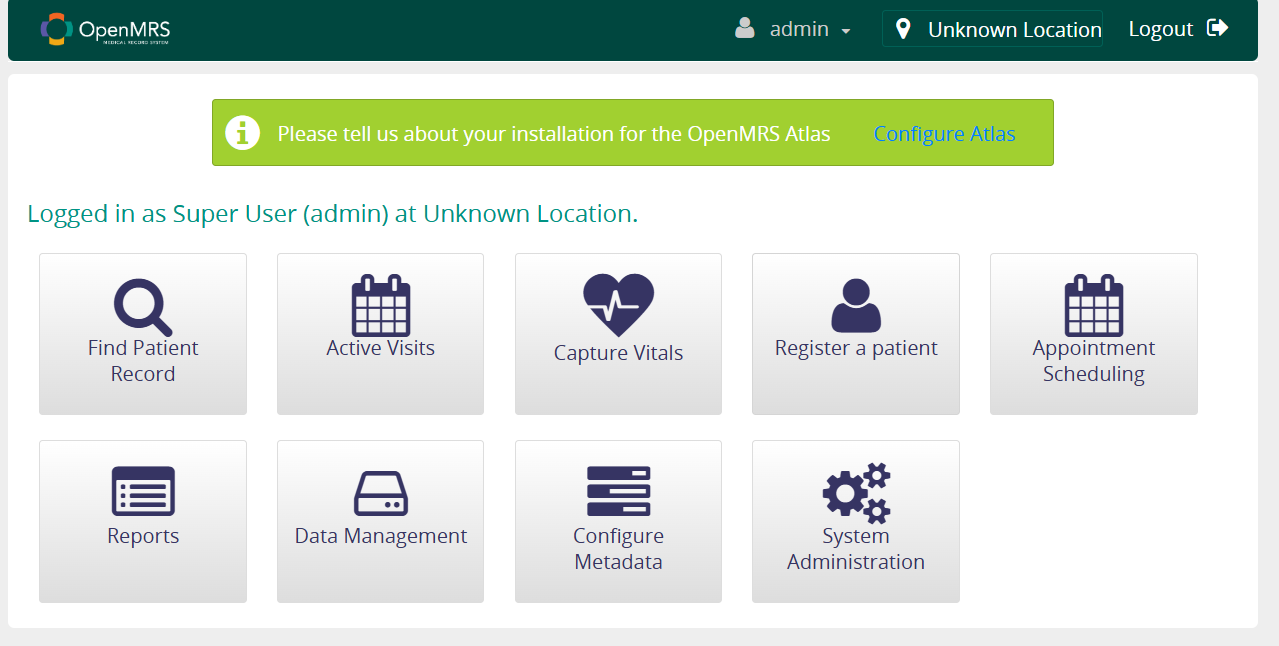Click the Appointment Scheduling calendar icon

click(x=1093, y=305)
